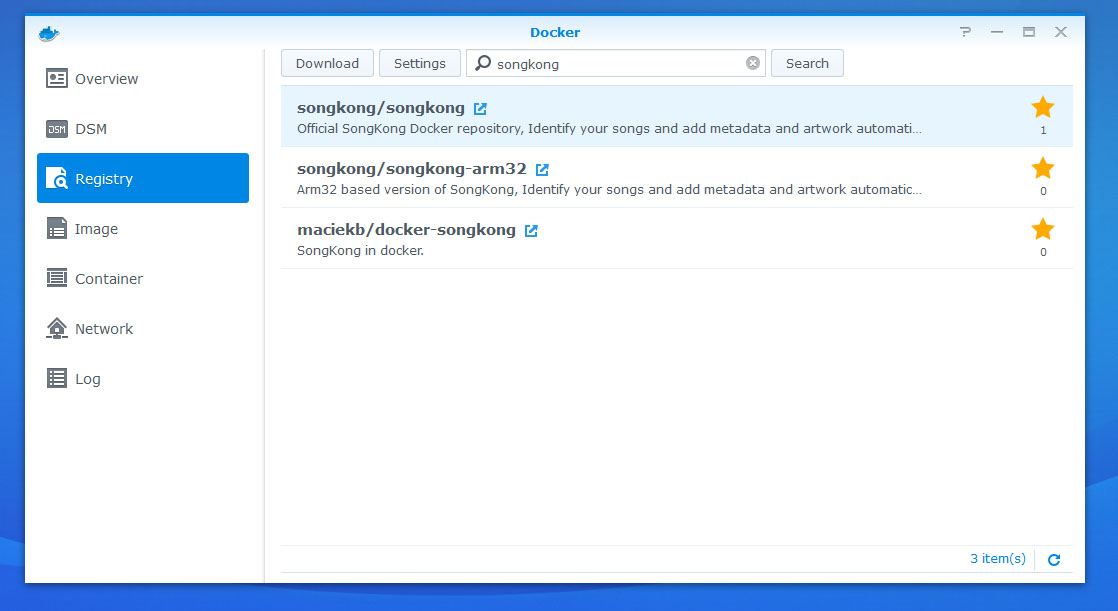Maximize the Docker window

(1029, 32)
